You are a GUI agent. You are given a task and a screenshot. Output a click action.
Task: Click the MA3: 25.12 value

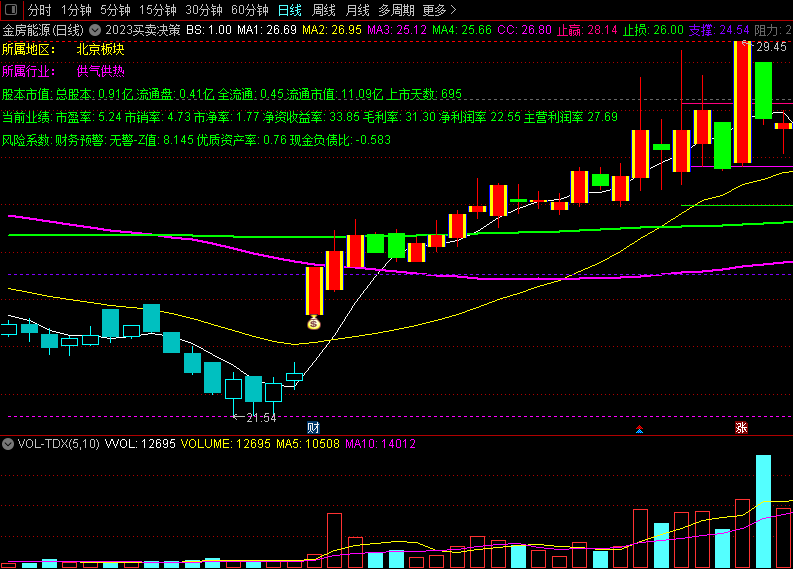tap(397, 30)
